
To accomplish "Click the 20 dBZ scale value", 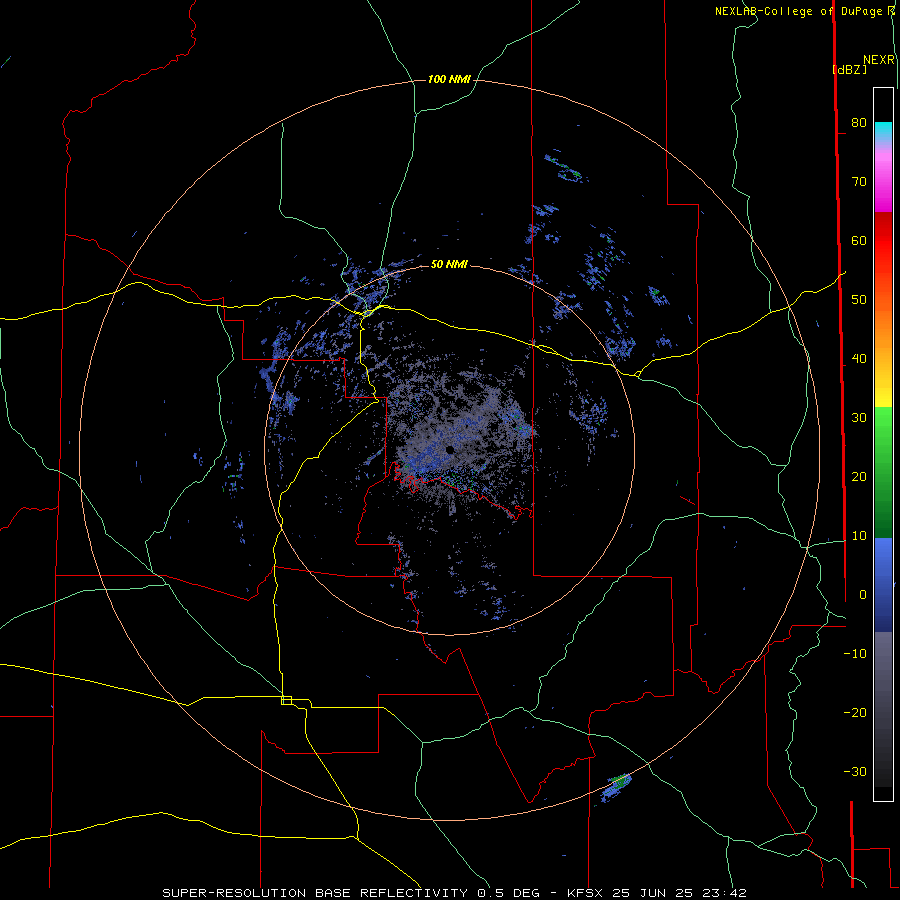I will tap(859, 476).
